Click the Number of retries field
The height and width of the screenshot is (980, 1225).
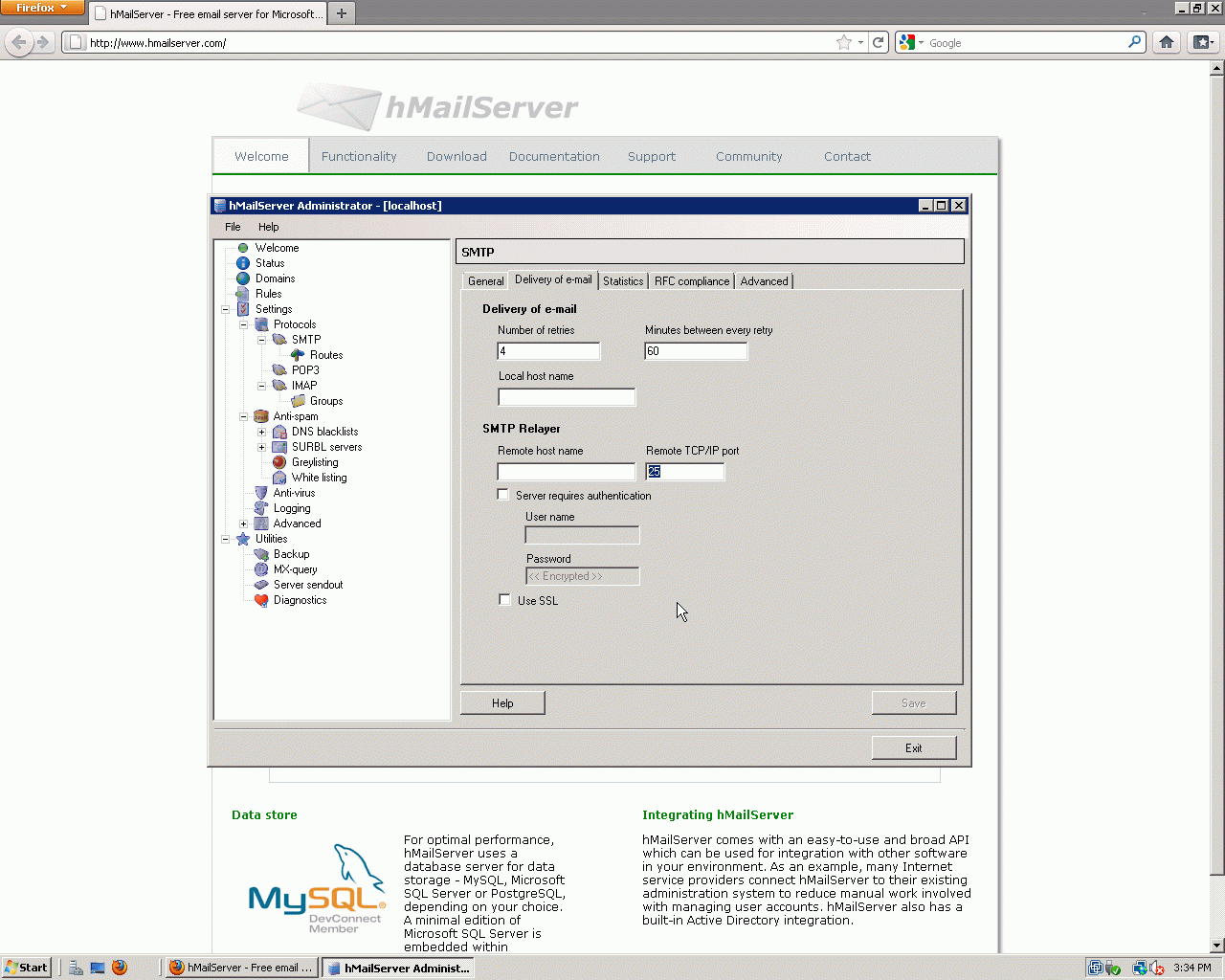click(x=548, y=351)
